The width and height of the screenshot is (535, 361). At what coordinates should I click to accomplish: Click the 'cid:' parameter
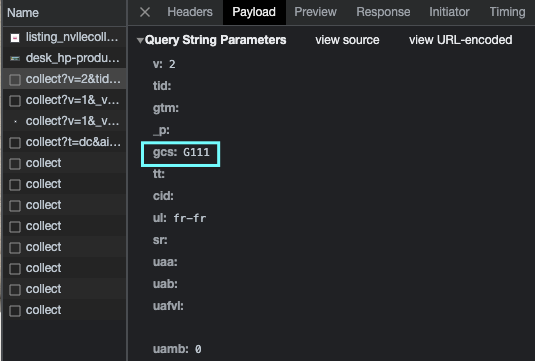coord(163,196)
